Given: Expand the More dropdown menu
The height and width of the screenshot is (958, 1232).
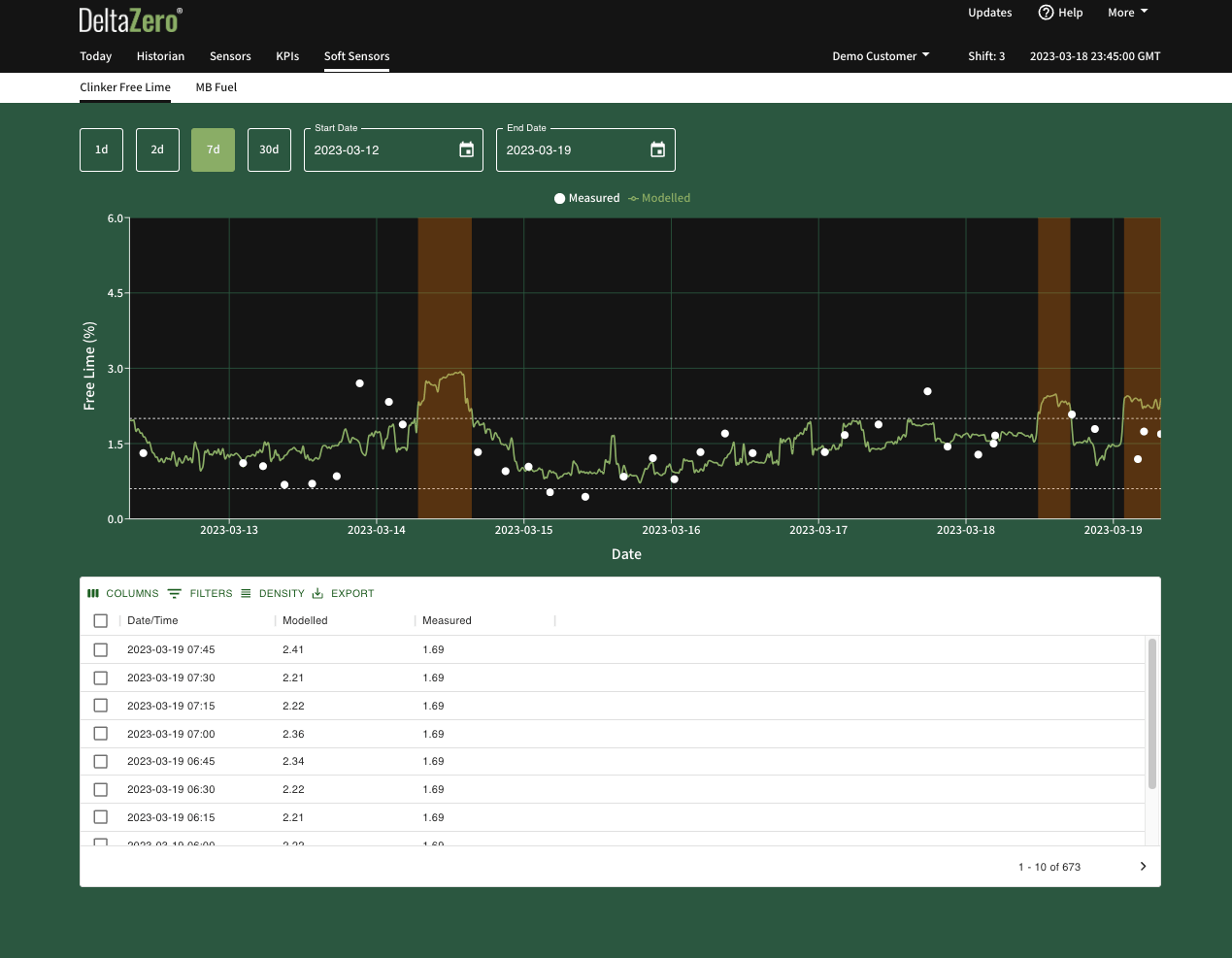Looking at the screenshot, I should [1127, 13].
